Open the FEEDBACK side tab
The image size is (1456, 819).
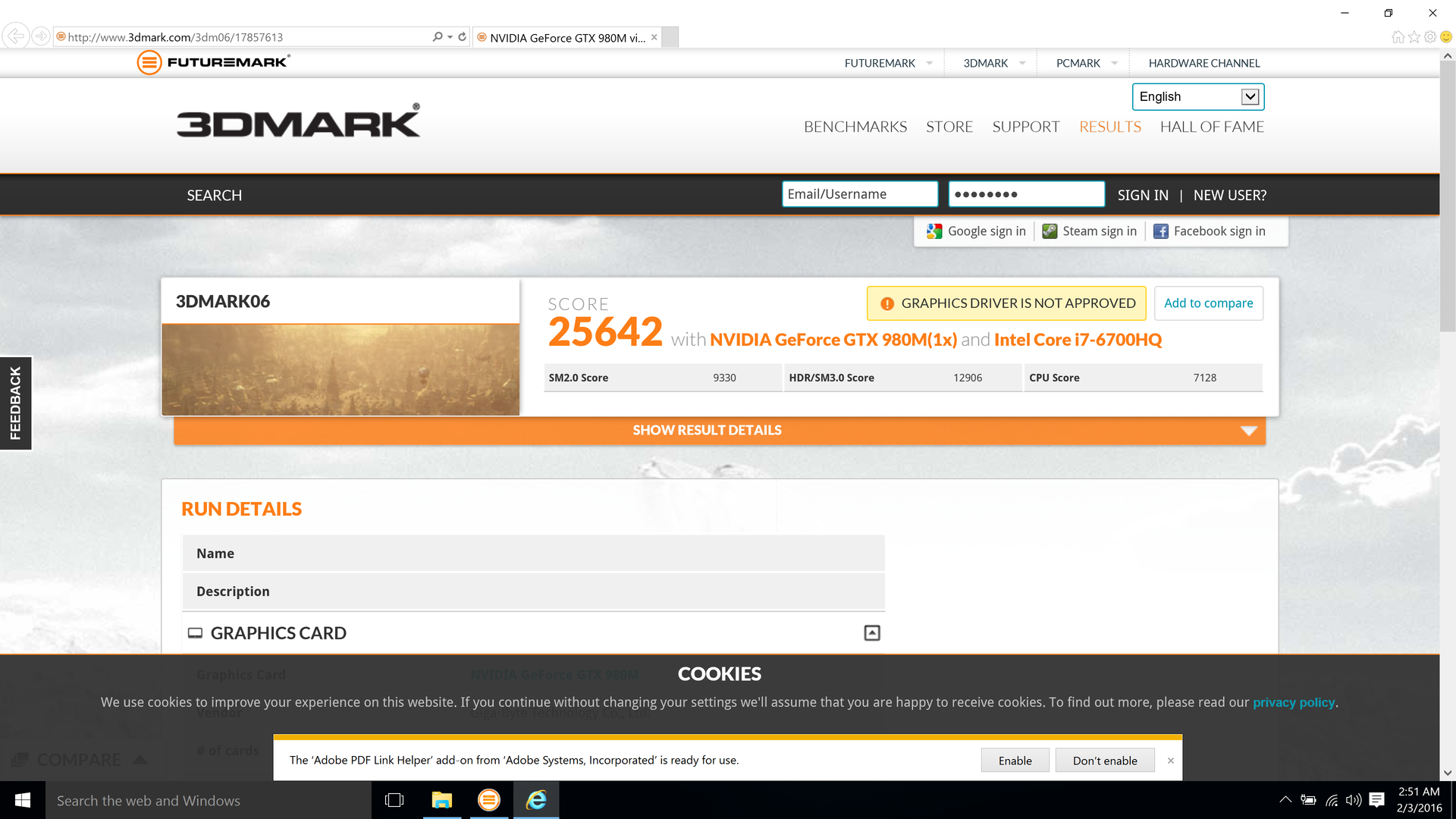15,403
